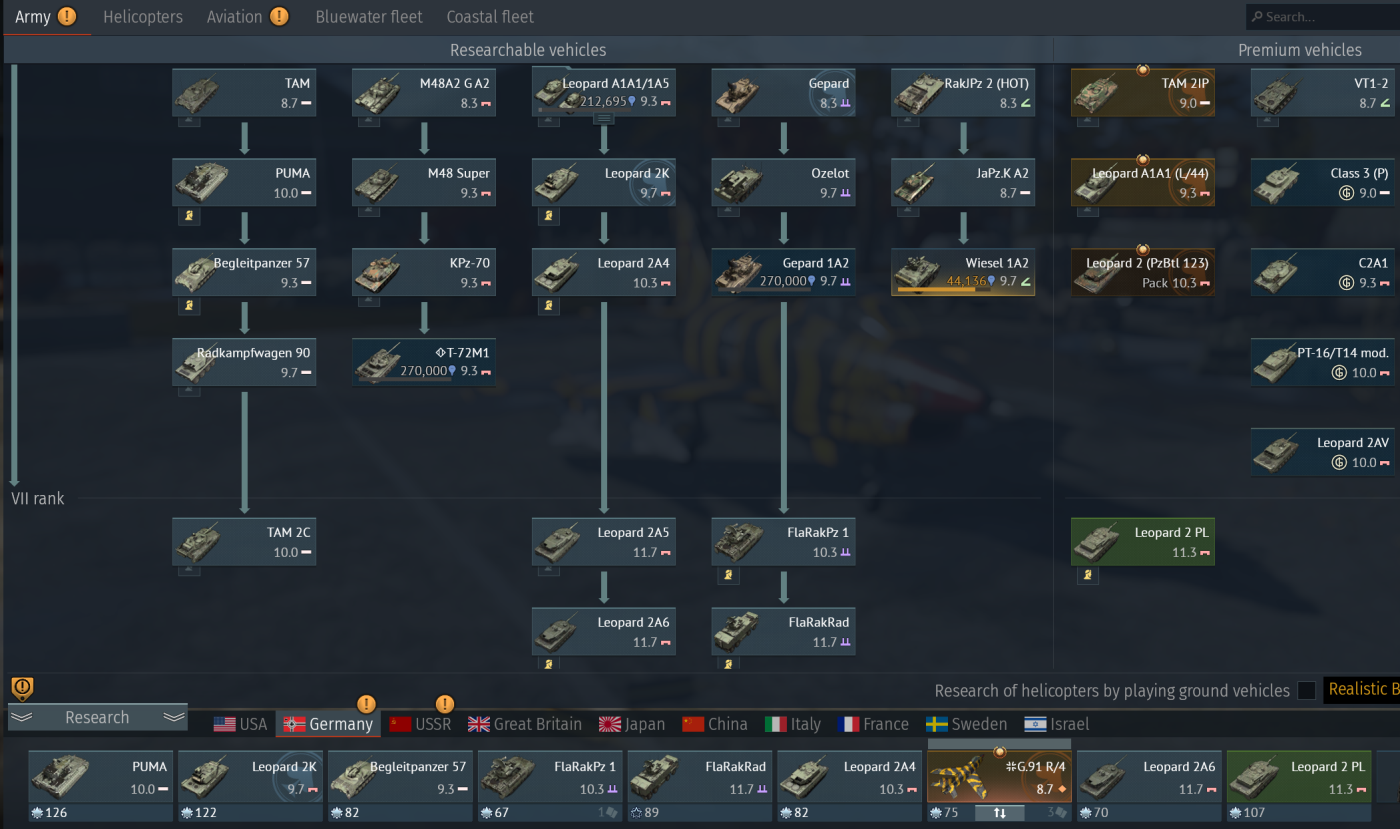Select the Great Britain nation tab
The height and width of the screenshot is (829, 1400).
pyautogui.click(x=525, y=724)
